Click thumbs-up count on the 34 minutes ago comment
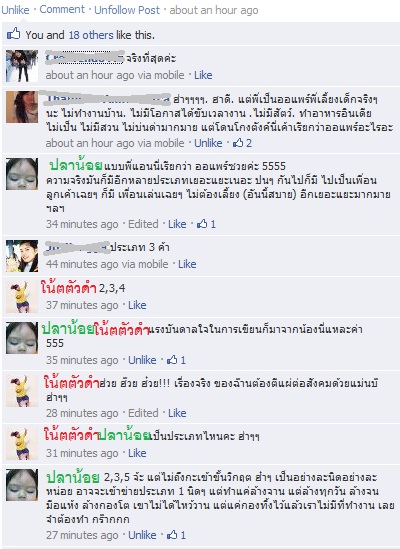Screen dimensions: 400x549 point(206,224)
